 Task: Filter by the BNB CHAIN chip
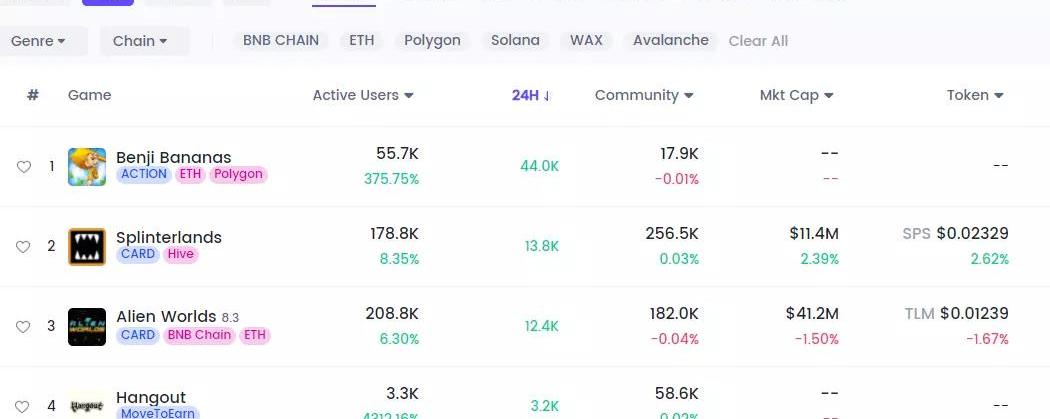click(281, 41)
